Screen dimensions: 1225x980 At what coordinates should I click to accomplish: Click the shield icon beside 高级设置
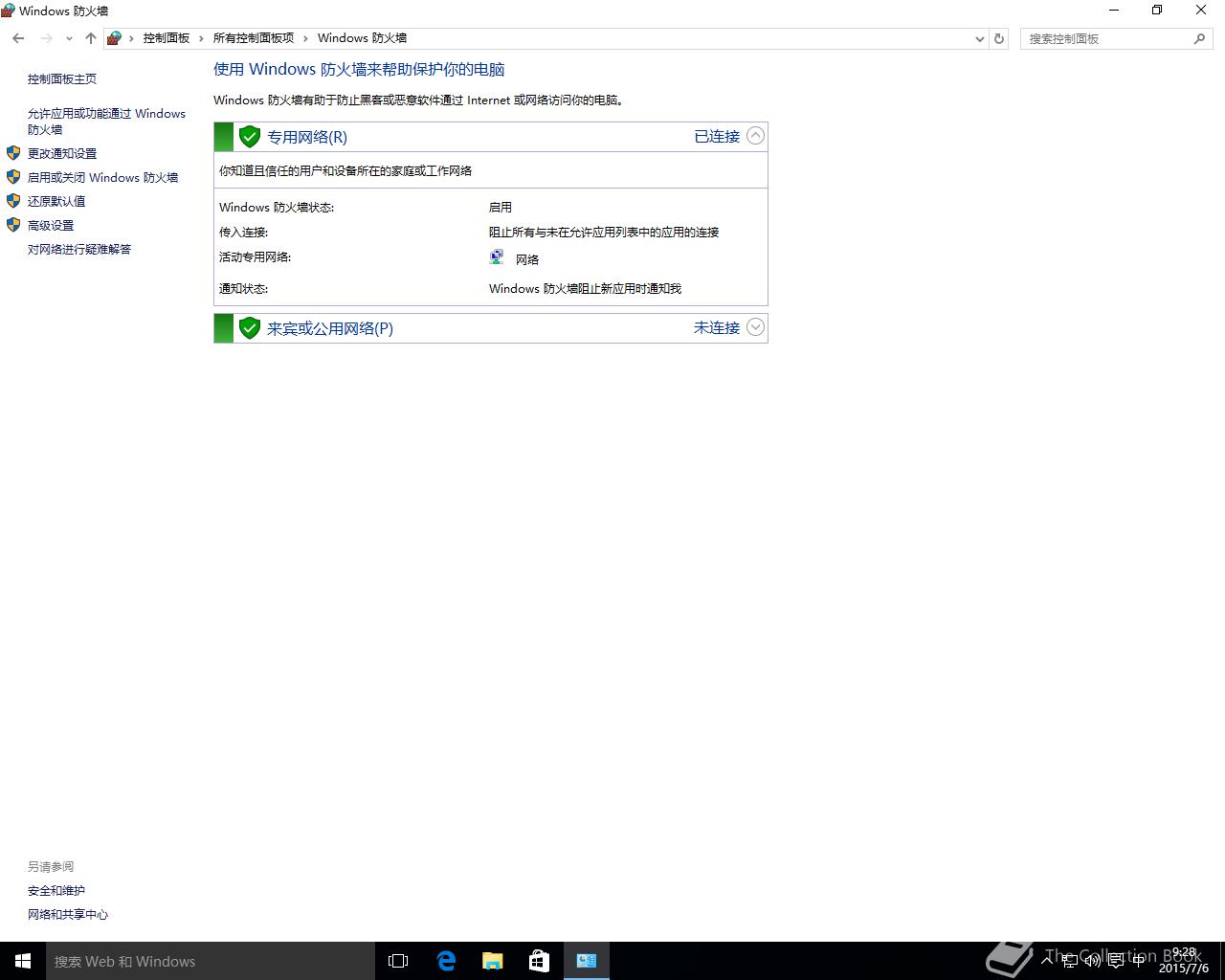coord(13,225)
